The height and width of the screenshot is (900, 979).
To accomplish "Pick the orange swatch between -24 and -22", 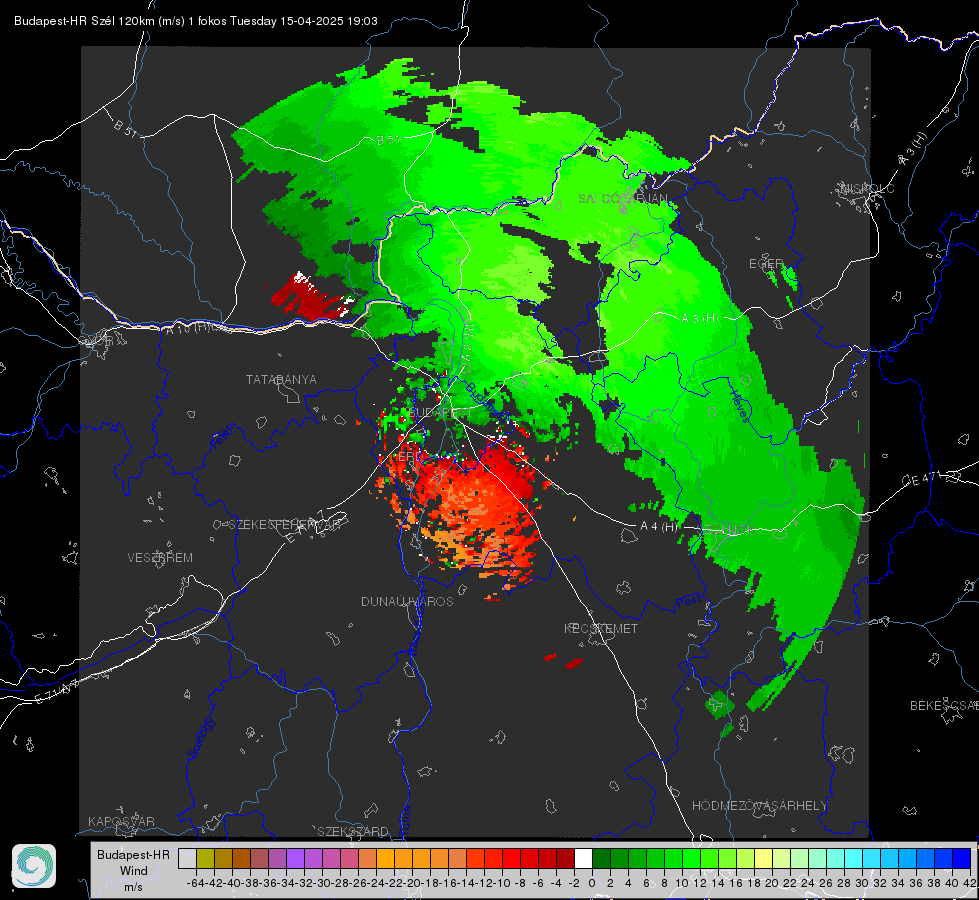I will pyautogui.click(x=385, y=859).
